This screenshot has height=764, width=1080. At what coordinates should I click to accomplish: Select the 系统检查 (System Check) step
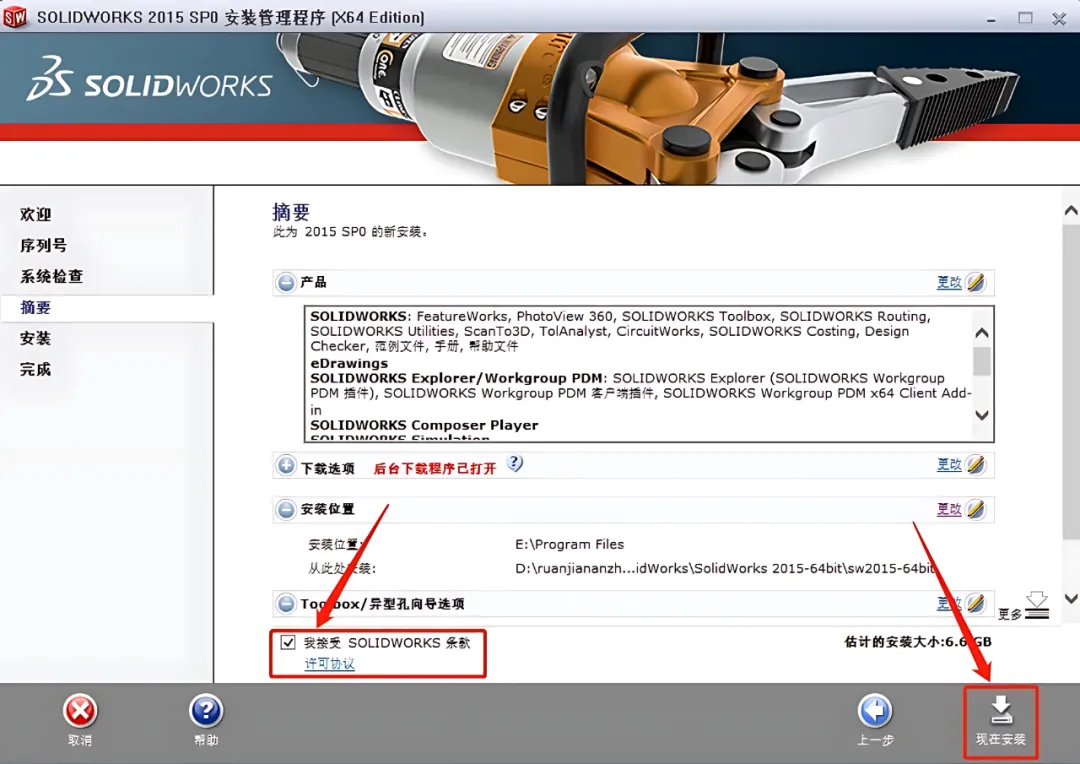tap(52, 276)
